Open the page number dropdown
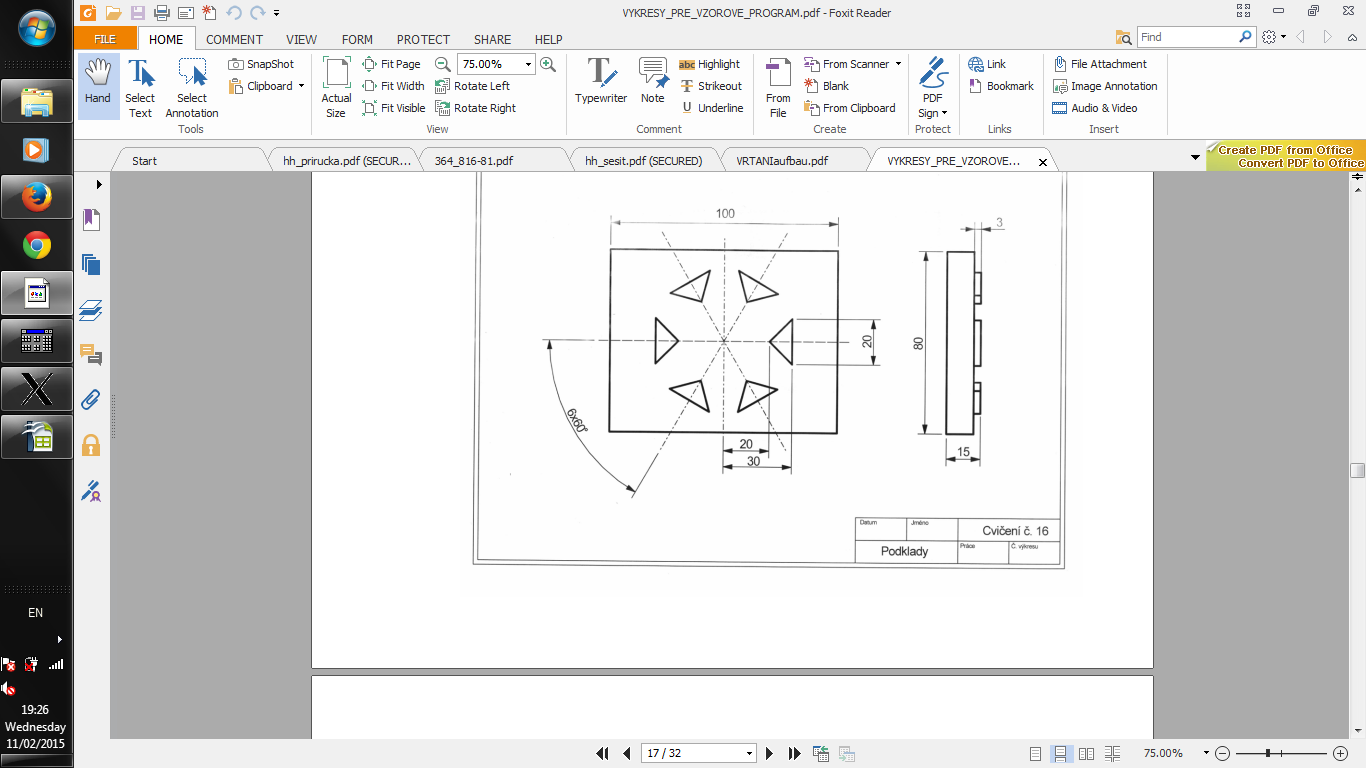The height and width of the screenshot is (768, 1366). [749, 753]
